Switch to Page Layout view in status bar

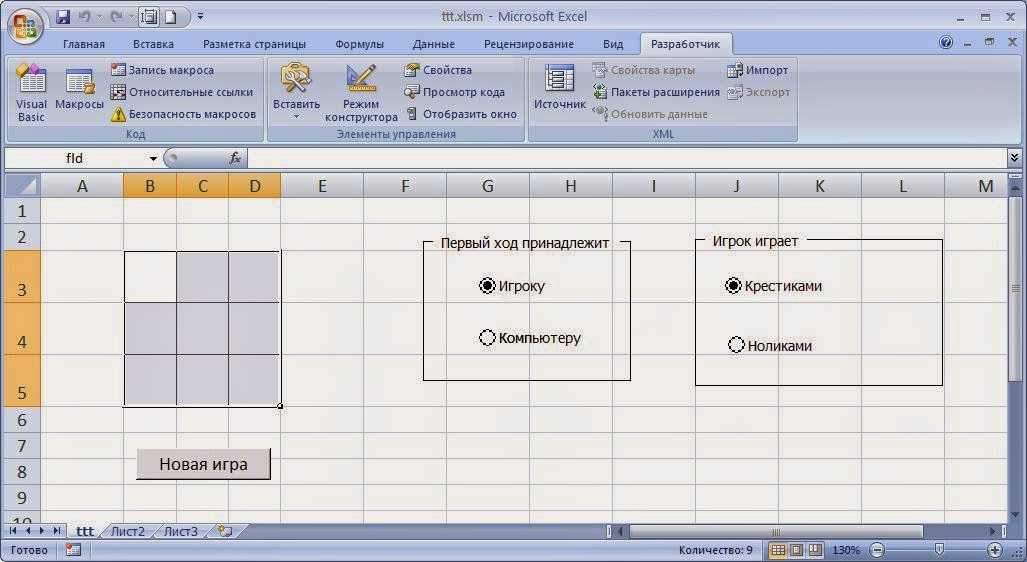point(796,550)
